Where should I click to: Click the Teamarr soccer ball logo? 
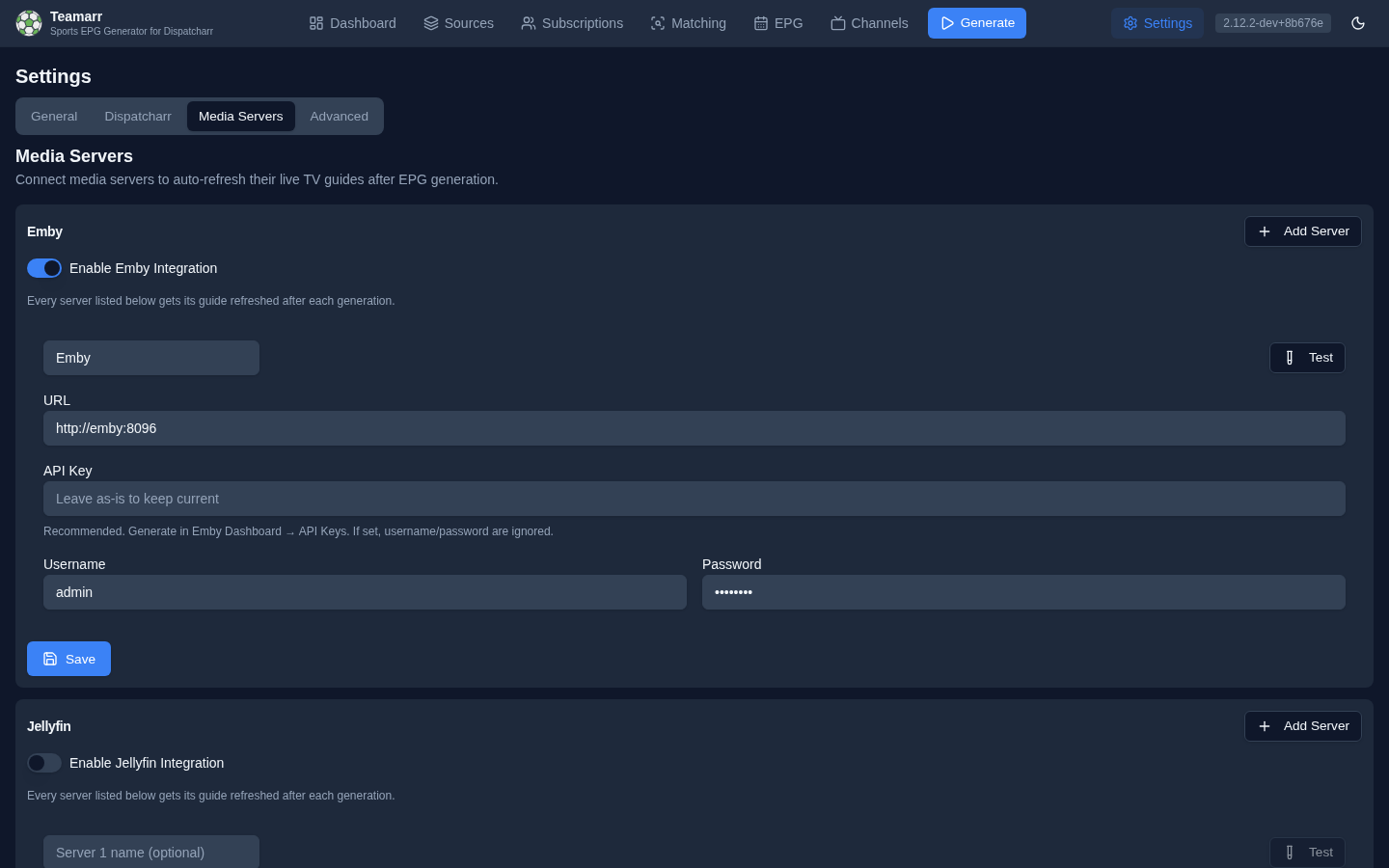(29, 23)
